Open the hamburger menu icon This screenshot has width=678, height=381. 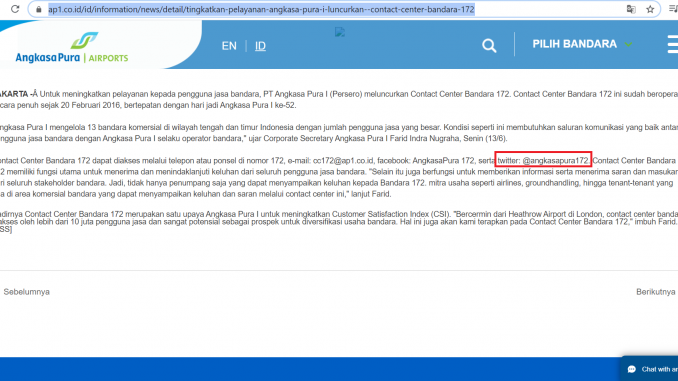click(x=673, y=45)
